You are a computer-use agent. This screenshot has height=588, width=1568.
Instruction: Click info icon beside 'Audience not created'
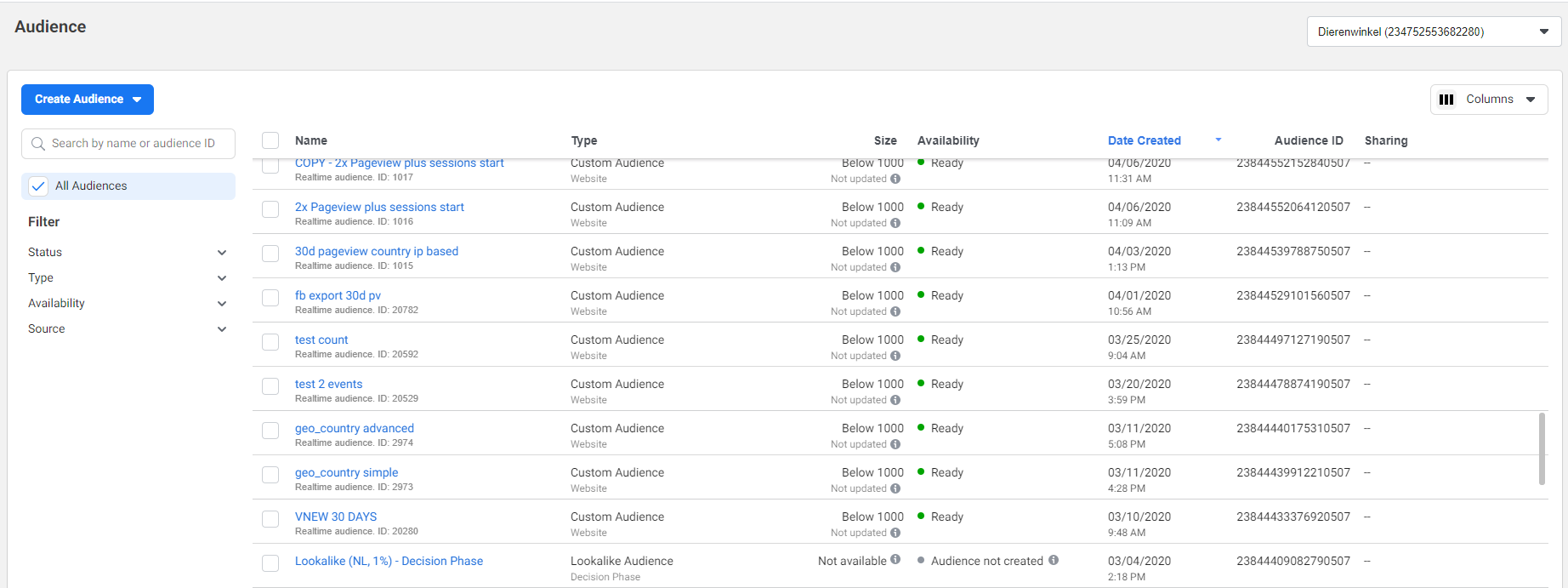coord(1054,560)
